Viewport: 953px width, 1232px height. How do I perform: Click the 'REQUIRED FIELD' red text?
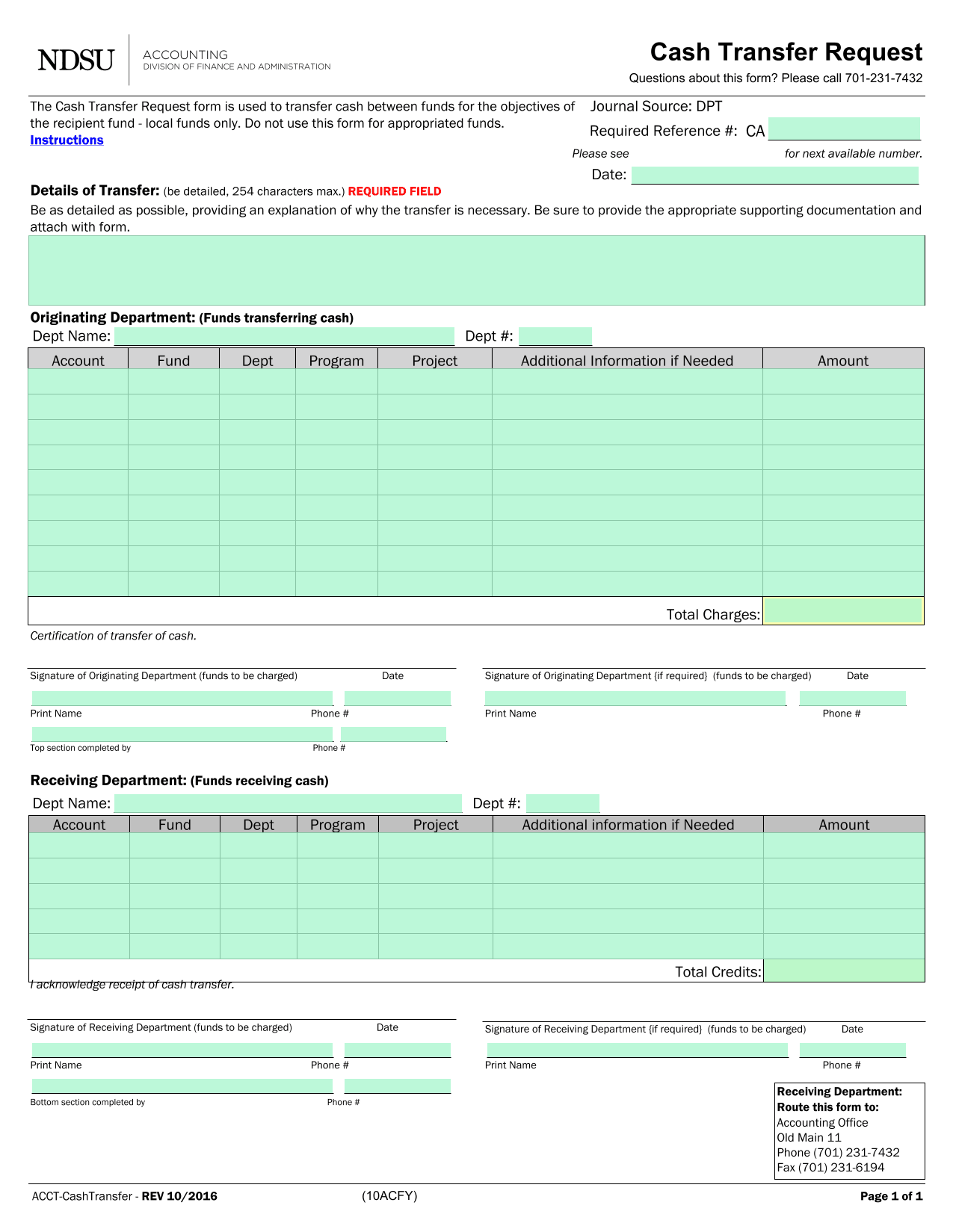395,191
